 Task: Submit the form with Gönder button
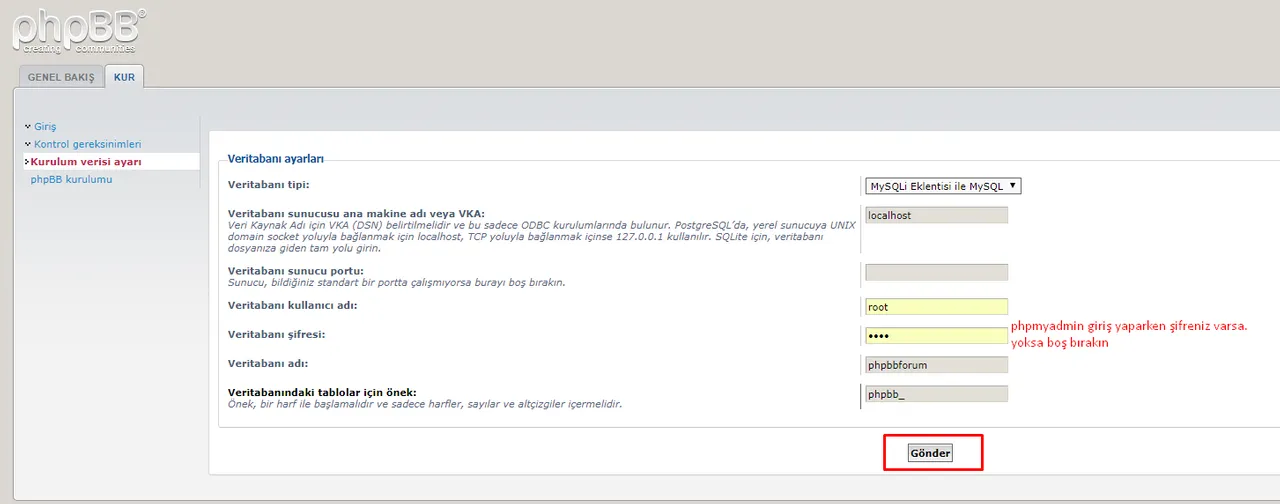pyautogui.click(x=930, y=453)
